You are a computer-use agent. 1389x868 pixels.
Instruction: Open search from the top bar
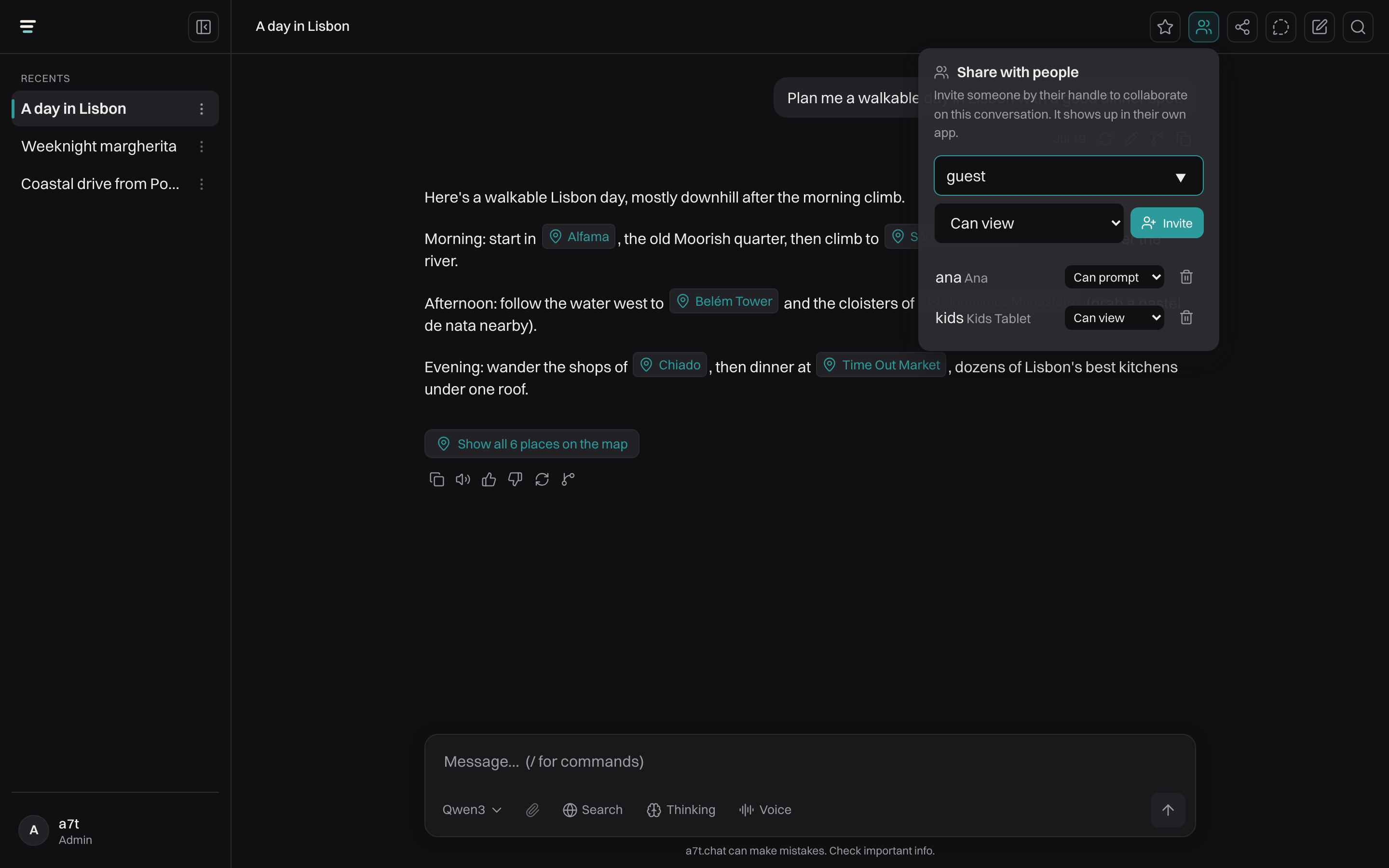[1358, 27]
